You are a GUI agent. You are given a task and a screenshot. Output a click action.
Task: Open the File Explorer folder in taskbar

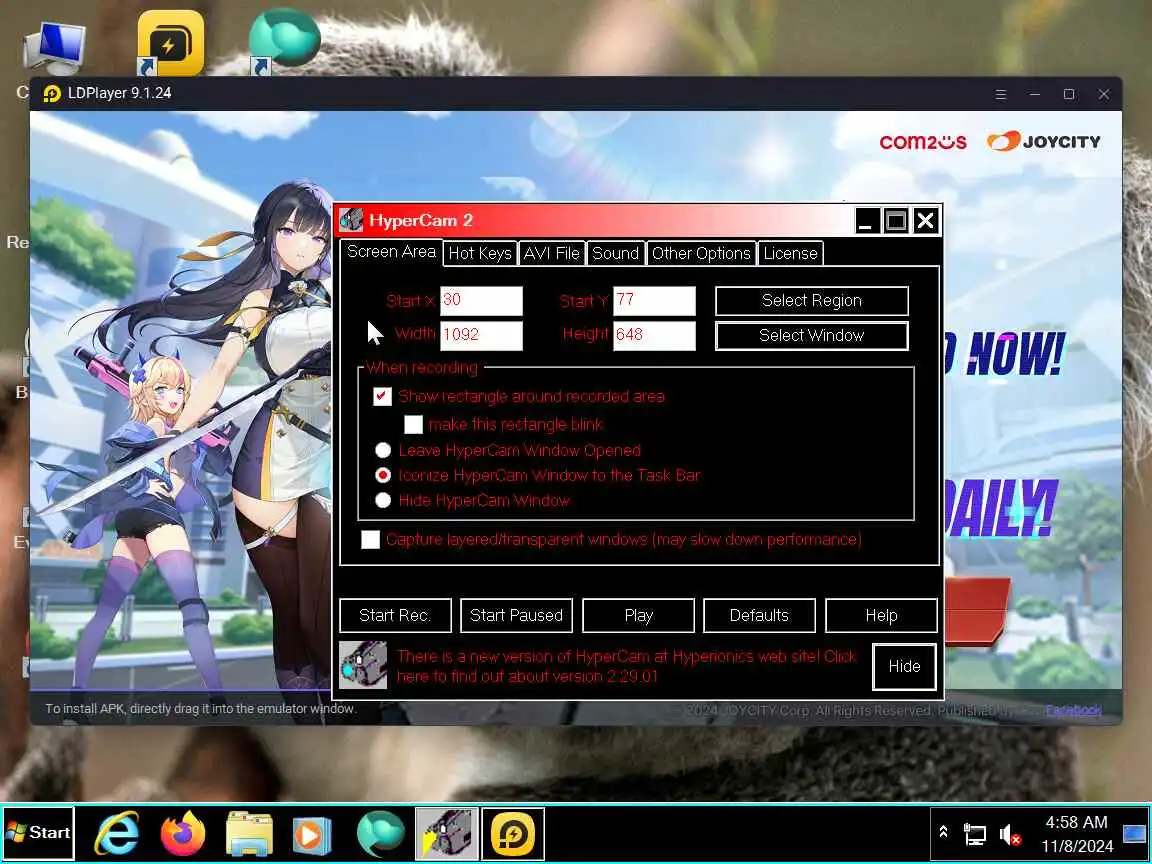249,833
